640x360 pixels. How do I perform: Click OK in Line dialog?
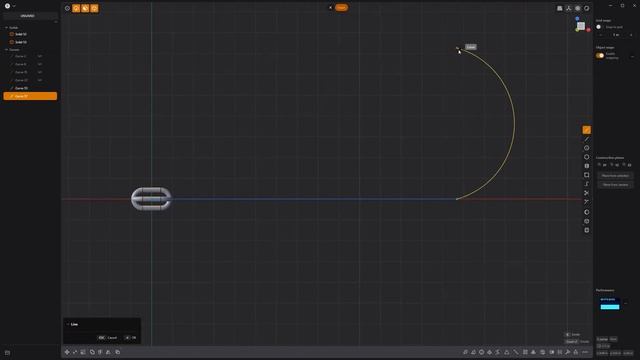pos(130,338)
